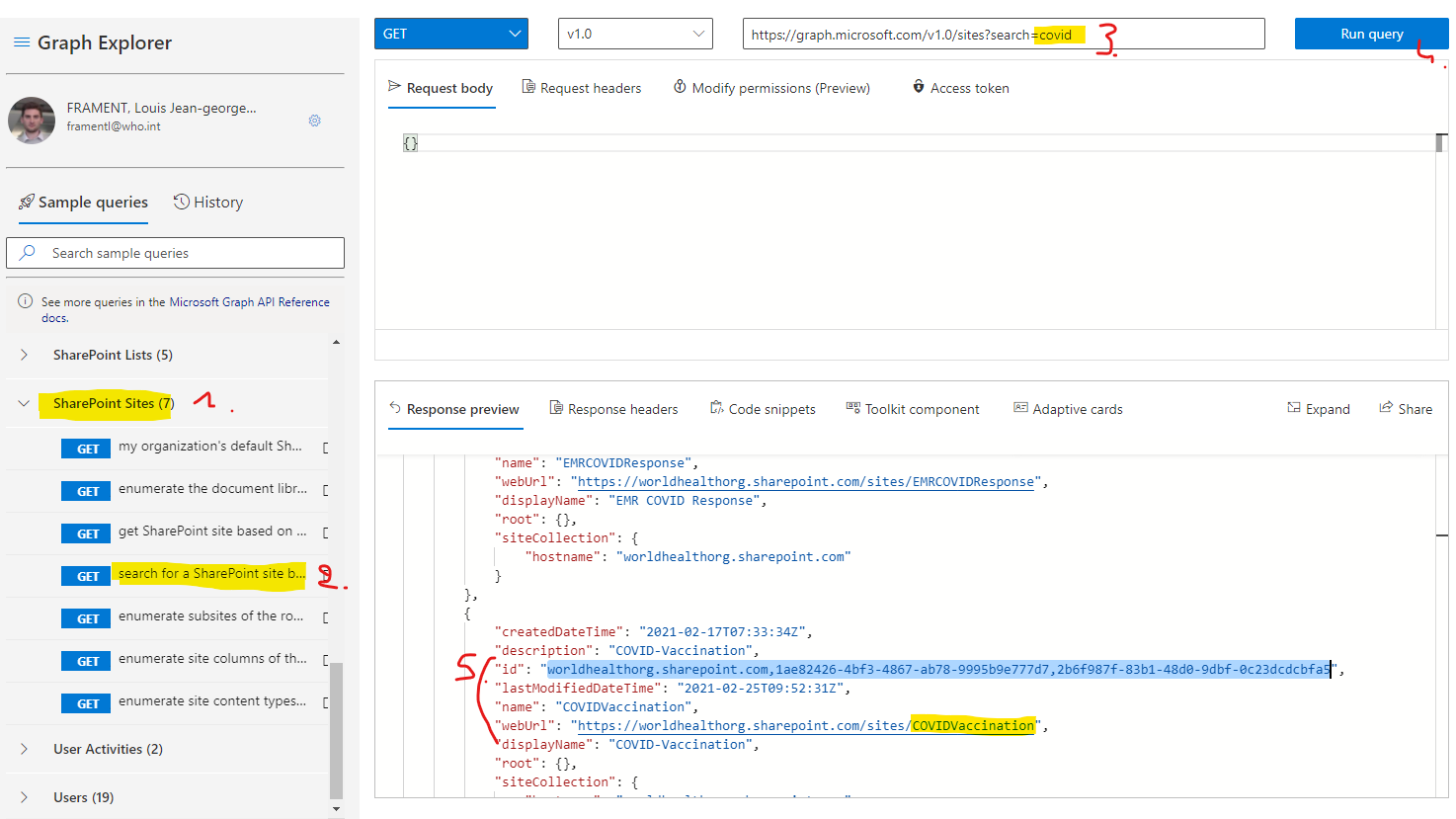This screenshot has height=819, width=1456.
Task: Open the Request headers tab
Action: click(582, 88)
